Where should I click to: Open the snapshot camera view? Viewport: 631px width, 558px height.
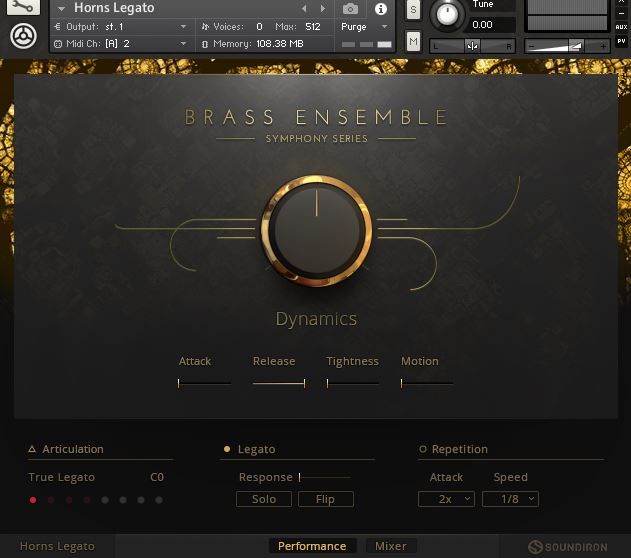[x=349, y=9]
